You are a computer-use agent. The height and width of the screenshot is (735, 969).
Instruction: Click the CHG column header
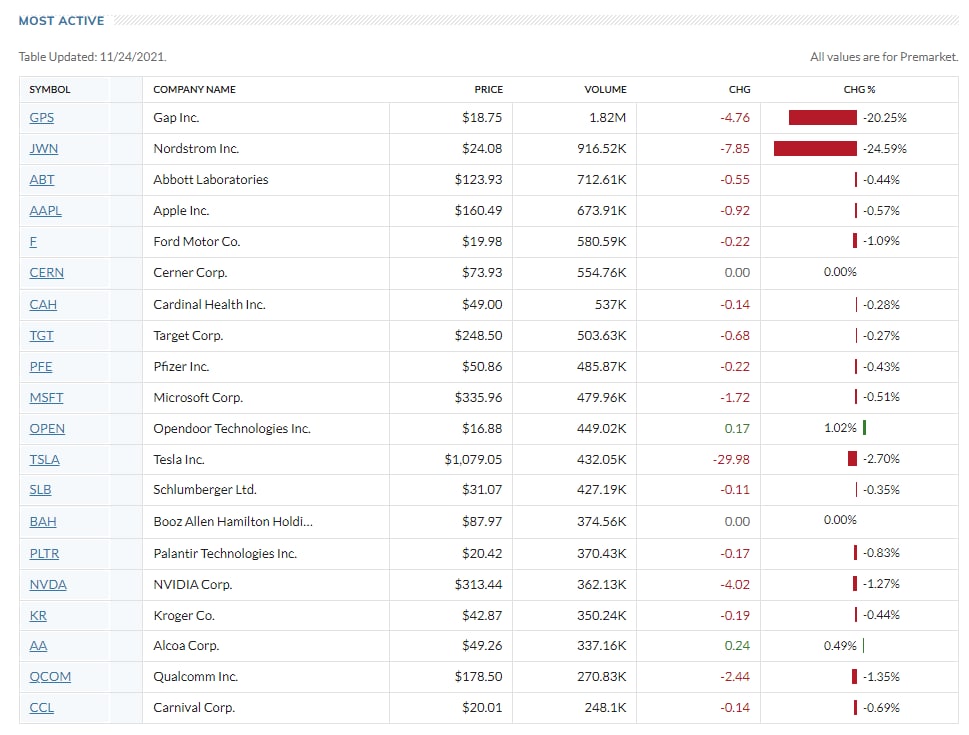pyautogui.click(x=739, y=90)
